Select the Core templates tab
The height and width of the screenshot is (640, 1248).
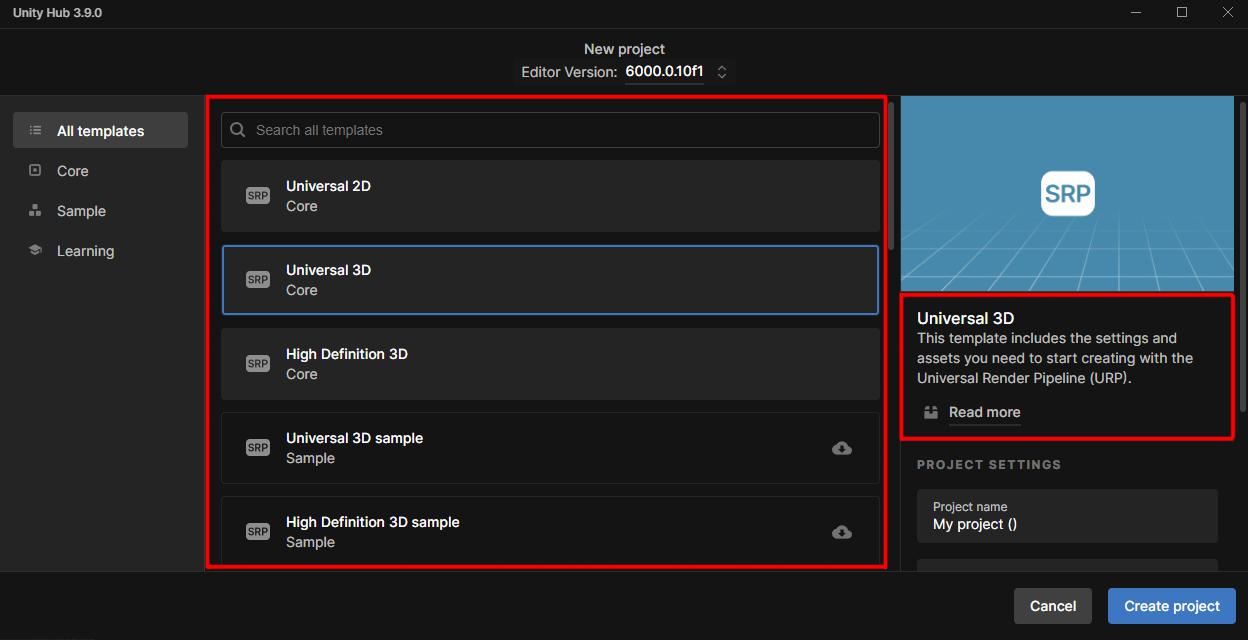[100, 170]
